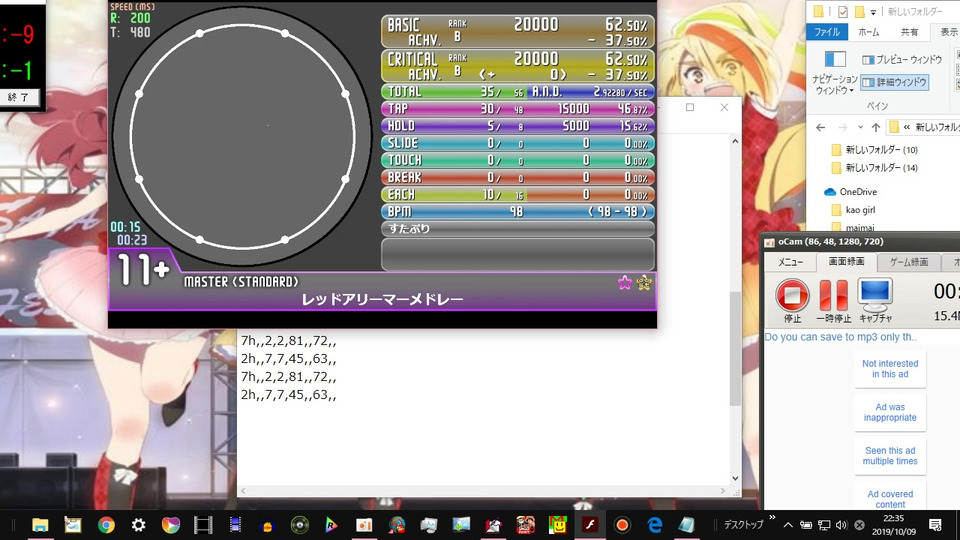Screen dimensions: 960x540
Task: Go forward in Explorer navigation
Action: click(x=842, y=127)
